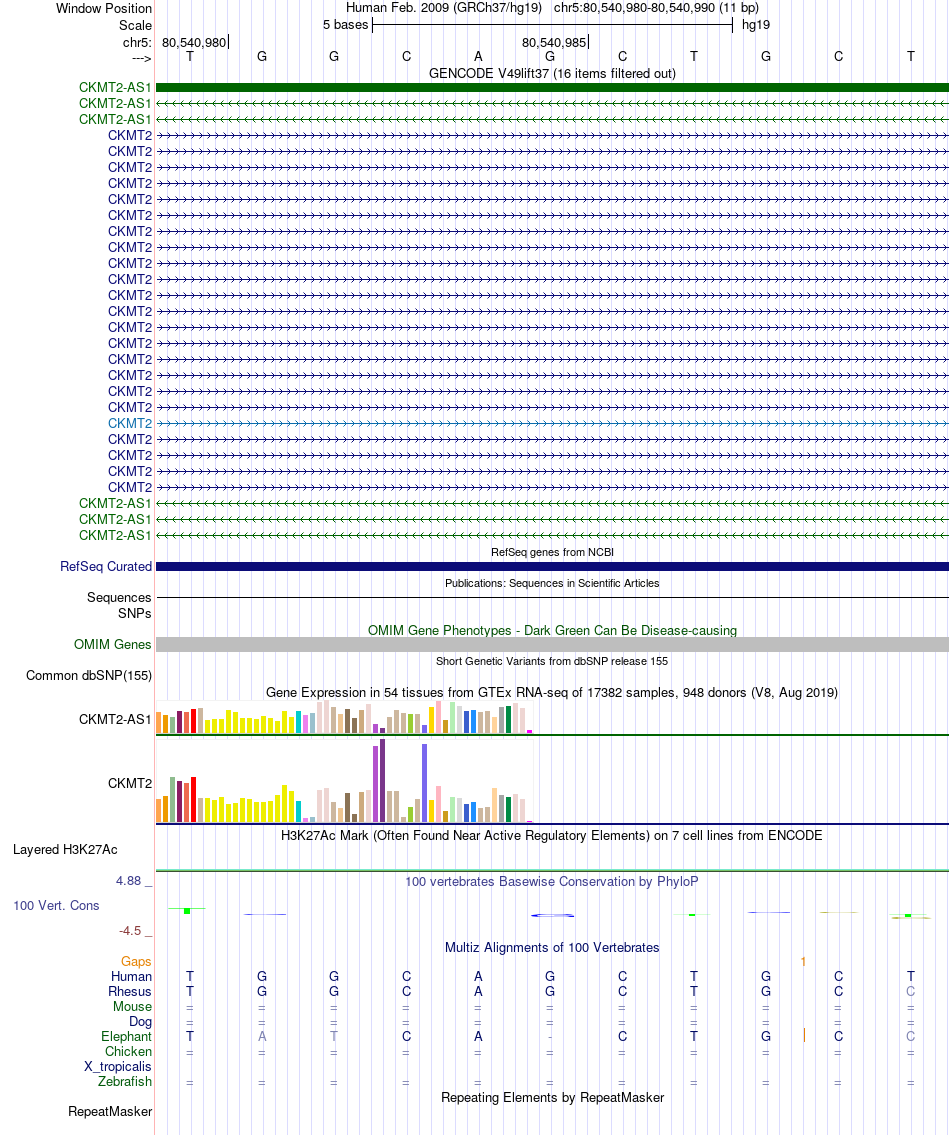The image size is (950, 1135).
Task: Click the 80,540,985 coordinate marker
Action: [554, 43]
